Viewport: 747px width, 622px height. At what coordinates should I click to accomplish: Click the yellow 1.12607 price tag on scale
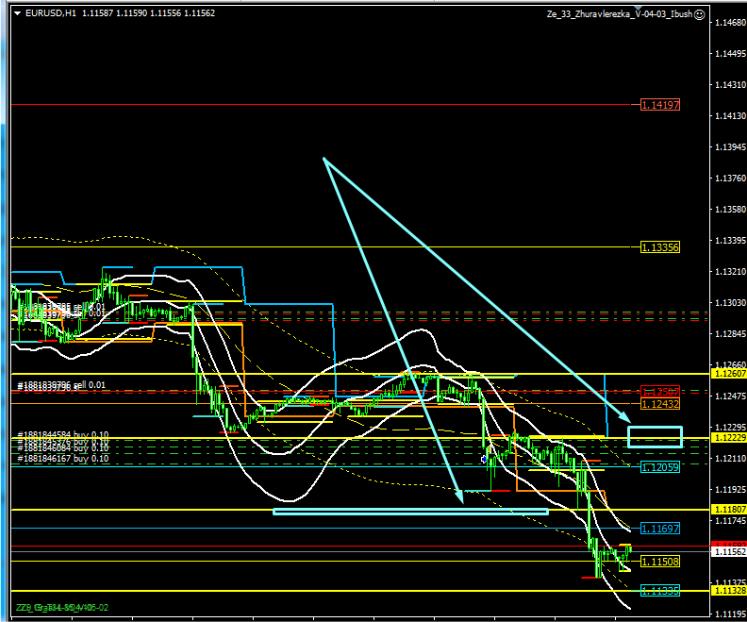coord(727,373)
